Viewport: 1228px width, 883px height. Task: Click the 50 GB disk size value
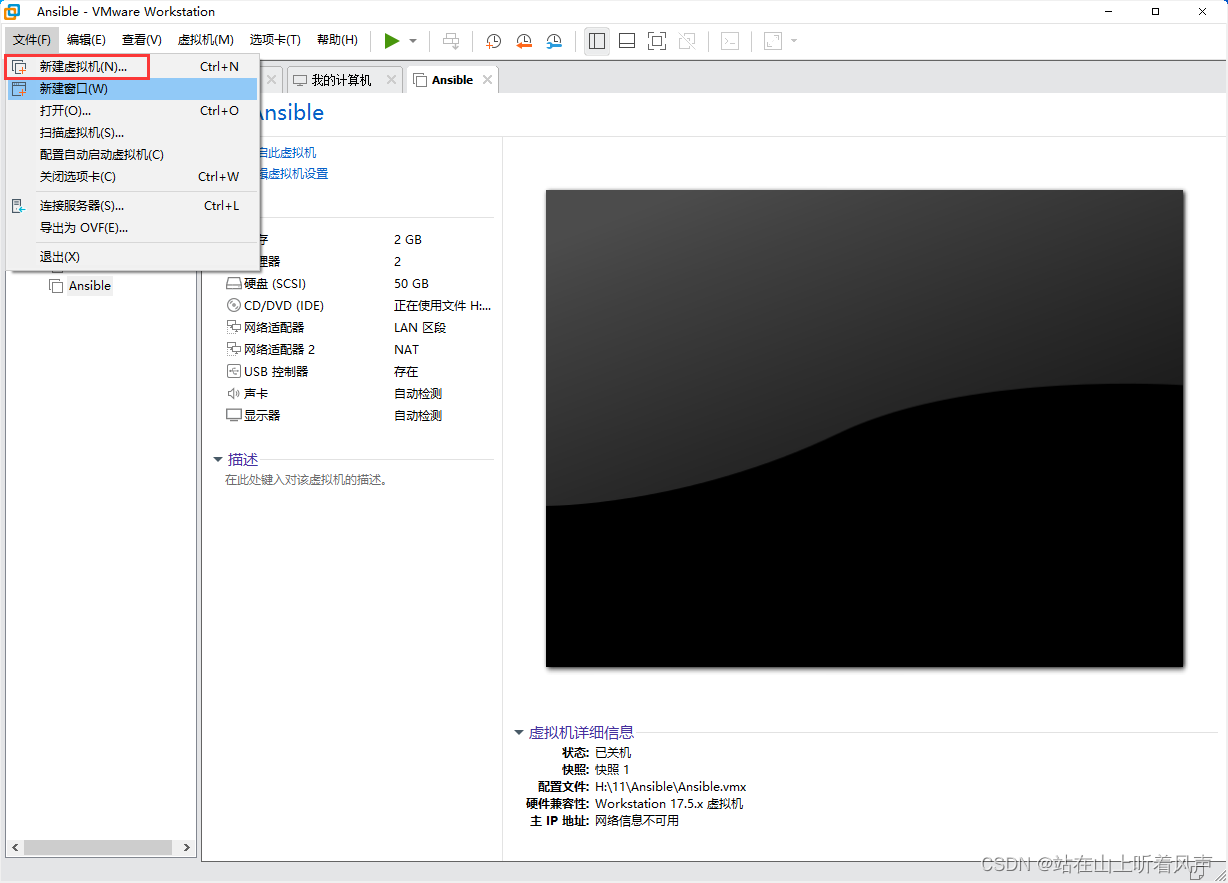pyautogui.click(x=411, y=284)
